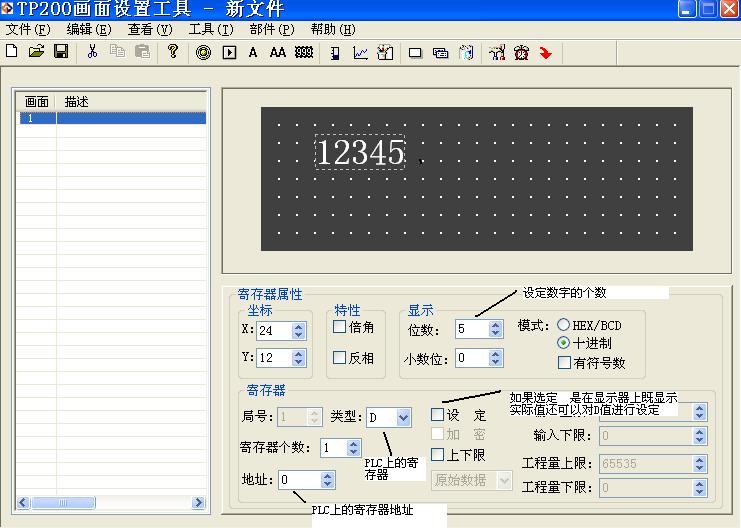Select screen 1 row in the 画面 list

110,118
